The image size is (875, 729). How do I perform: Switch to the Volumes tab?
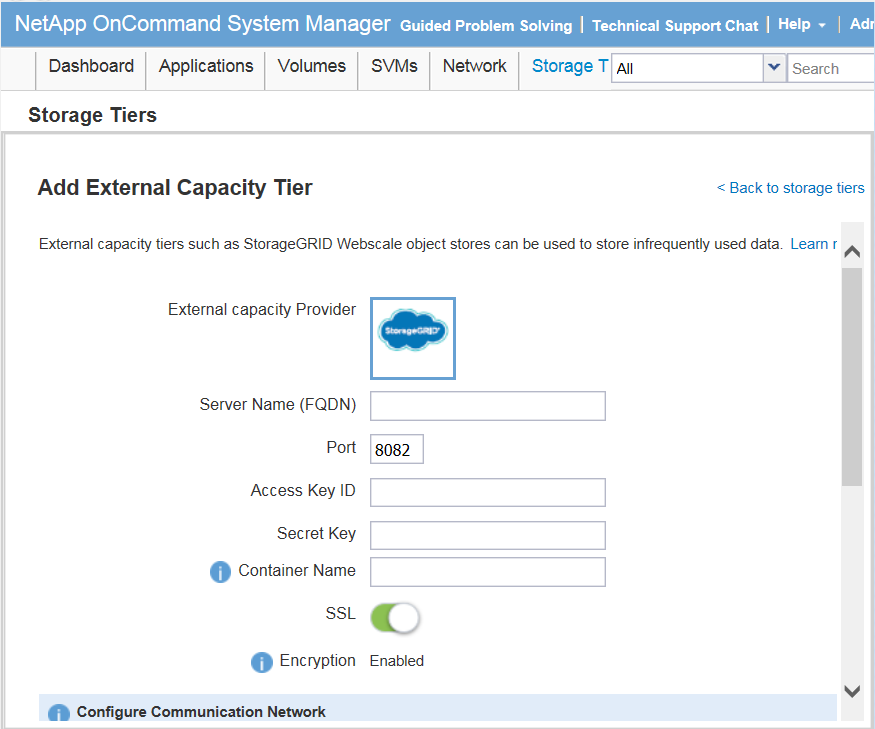(311, 67)
